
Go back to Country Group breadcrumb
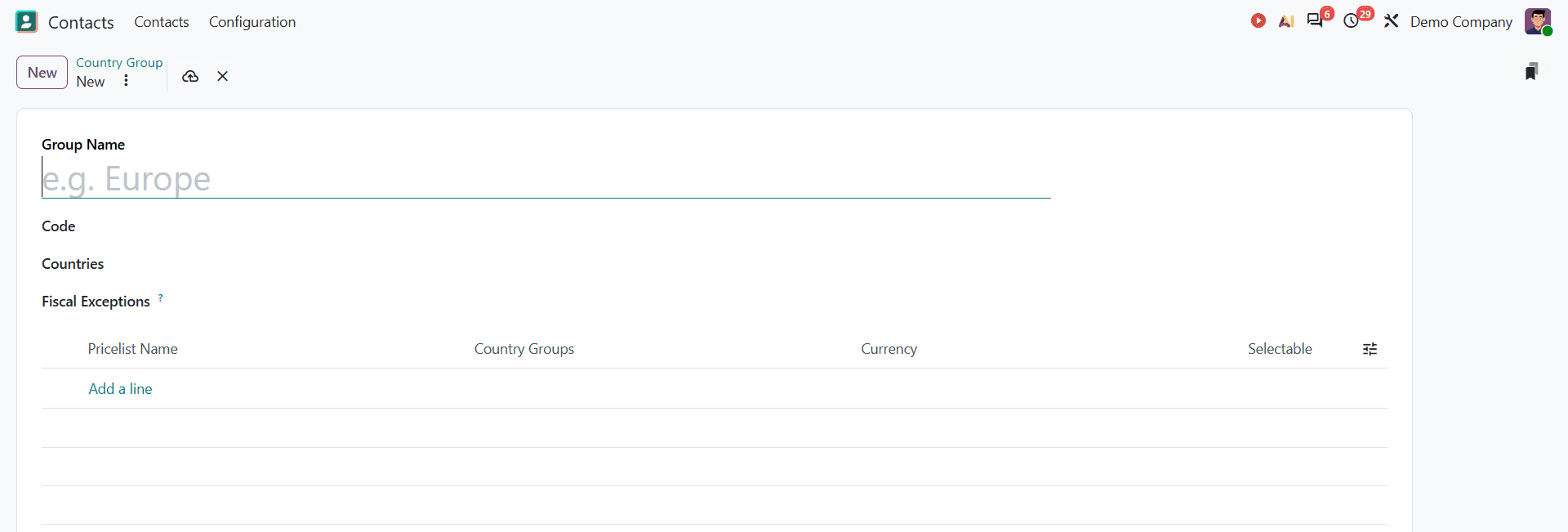coord(119,63)
